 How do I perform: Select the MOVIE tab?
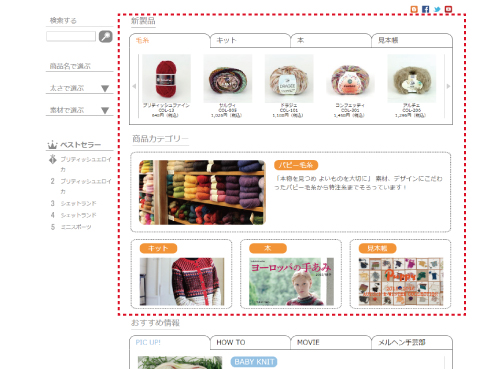(331, 342)
